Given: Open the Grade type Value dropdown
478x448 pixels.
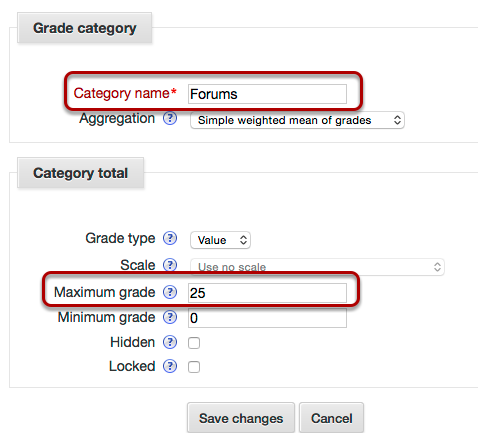Looking at the screenshot, I should (x=220, y=240).
